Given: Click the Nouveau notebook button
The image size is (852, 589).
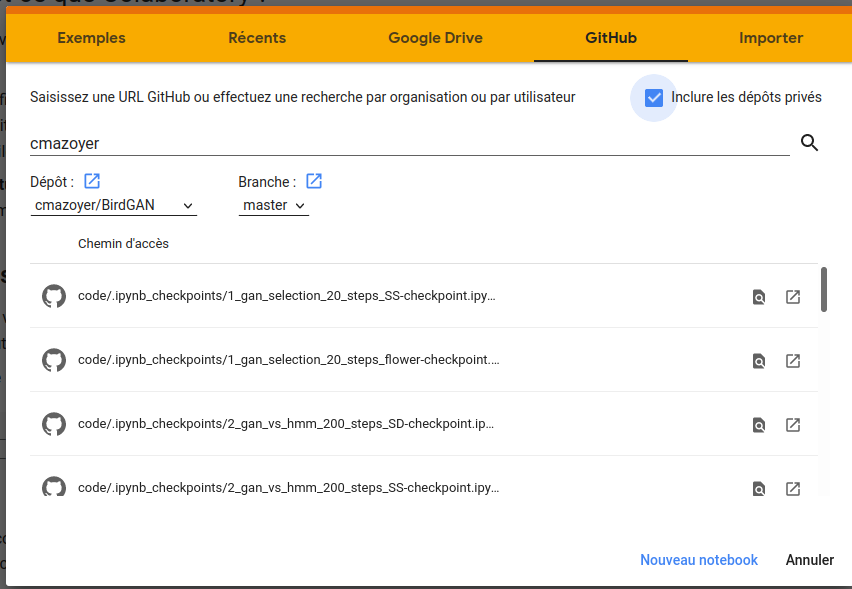Looking at the screenshot, I should pos(699,560).
